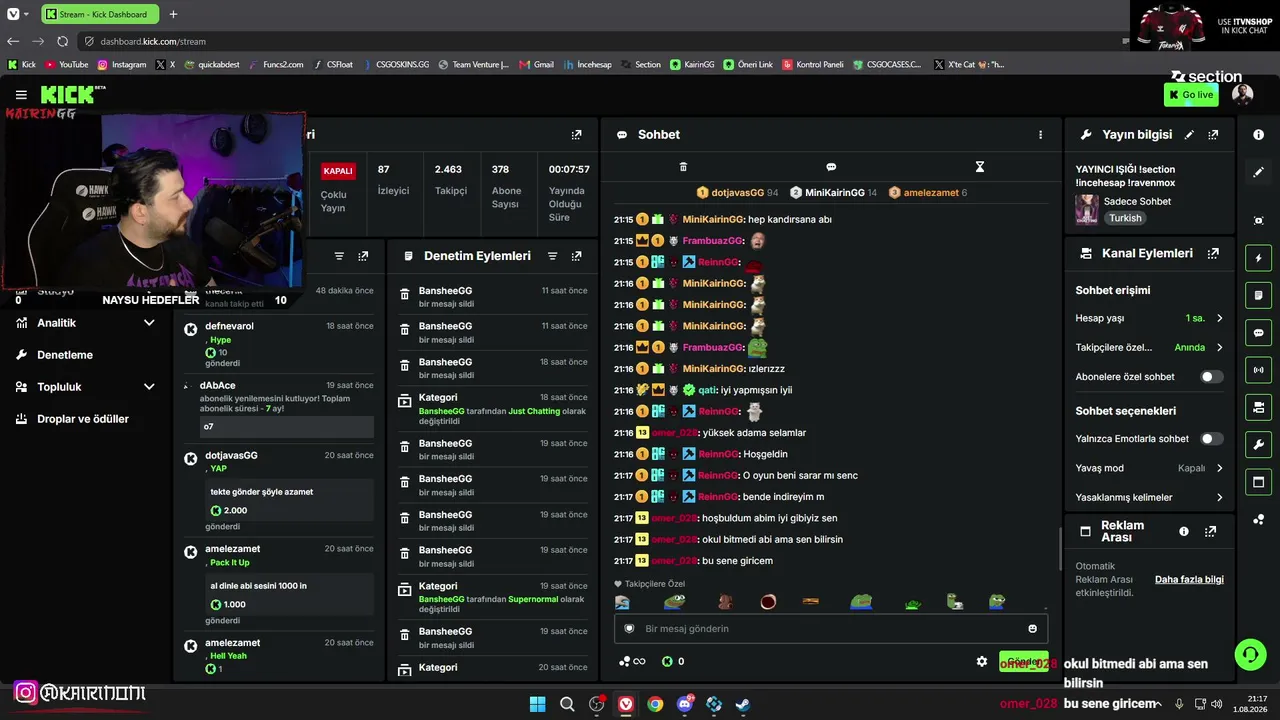Viewport: 1280px width, 720px height.
Task: Click the lightning bolt icon in right sidebar
Action: [x=1258, y=258]
